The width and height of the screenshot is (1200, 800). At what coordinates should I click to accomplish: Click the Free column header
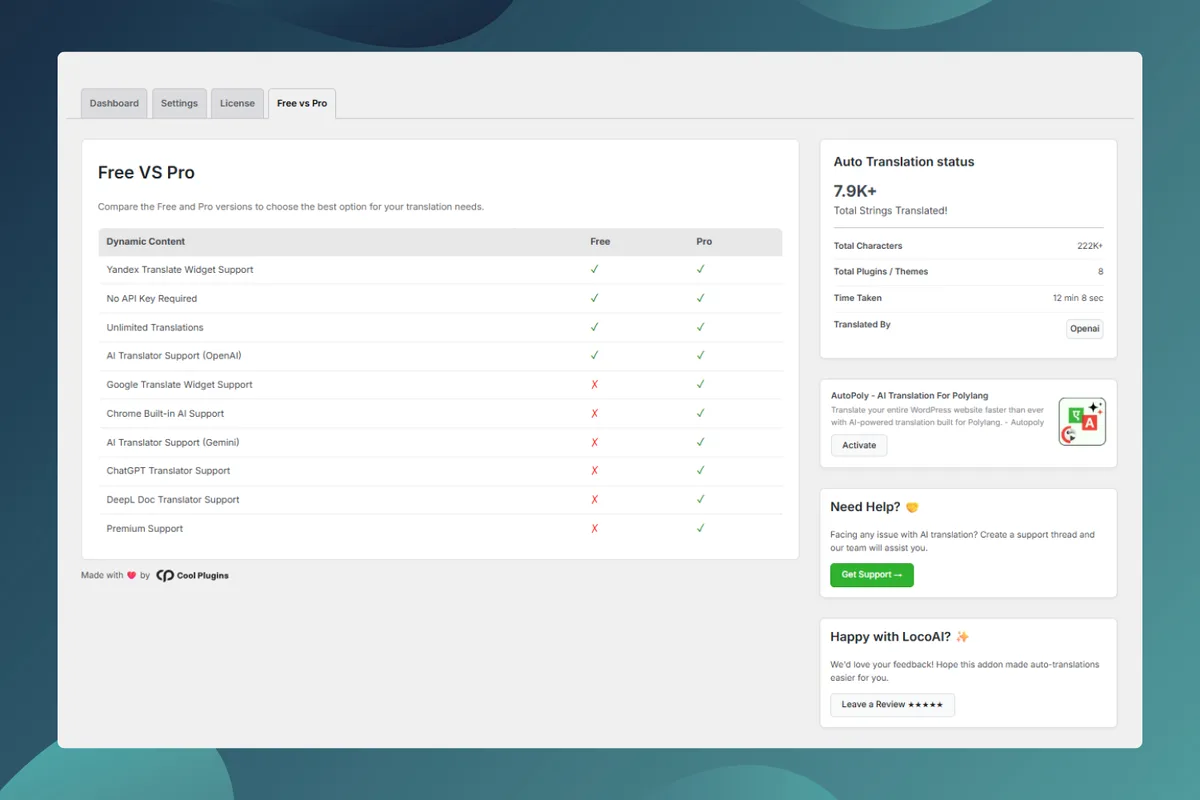point(600,241)
